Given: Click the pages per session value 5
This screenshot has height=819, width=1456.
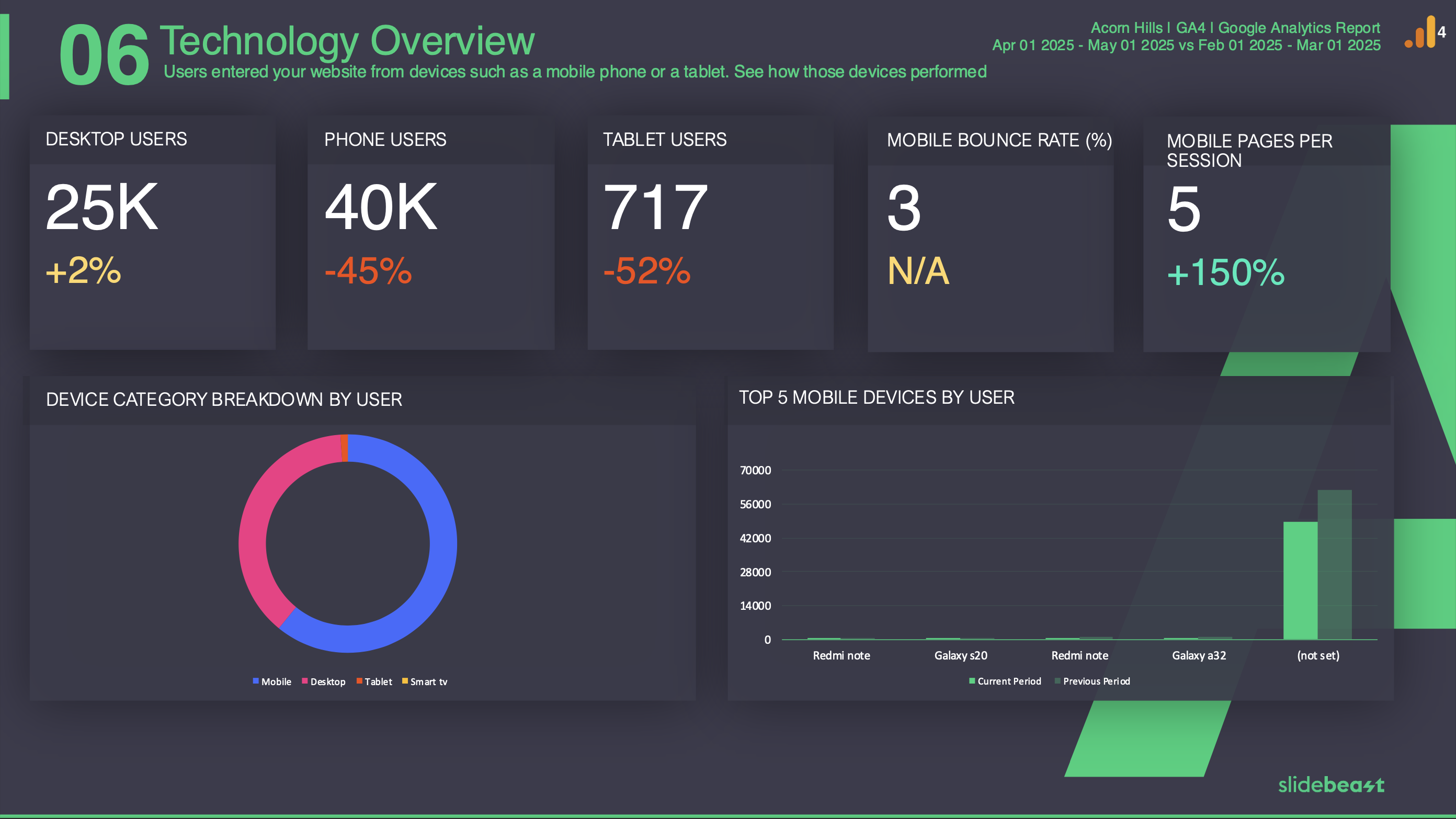Looking at the screenshot, I should click(1183, 209).
